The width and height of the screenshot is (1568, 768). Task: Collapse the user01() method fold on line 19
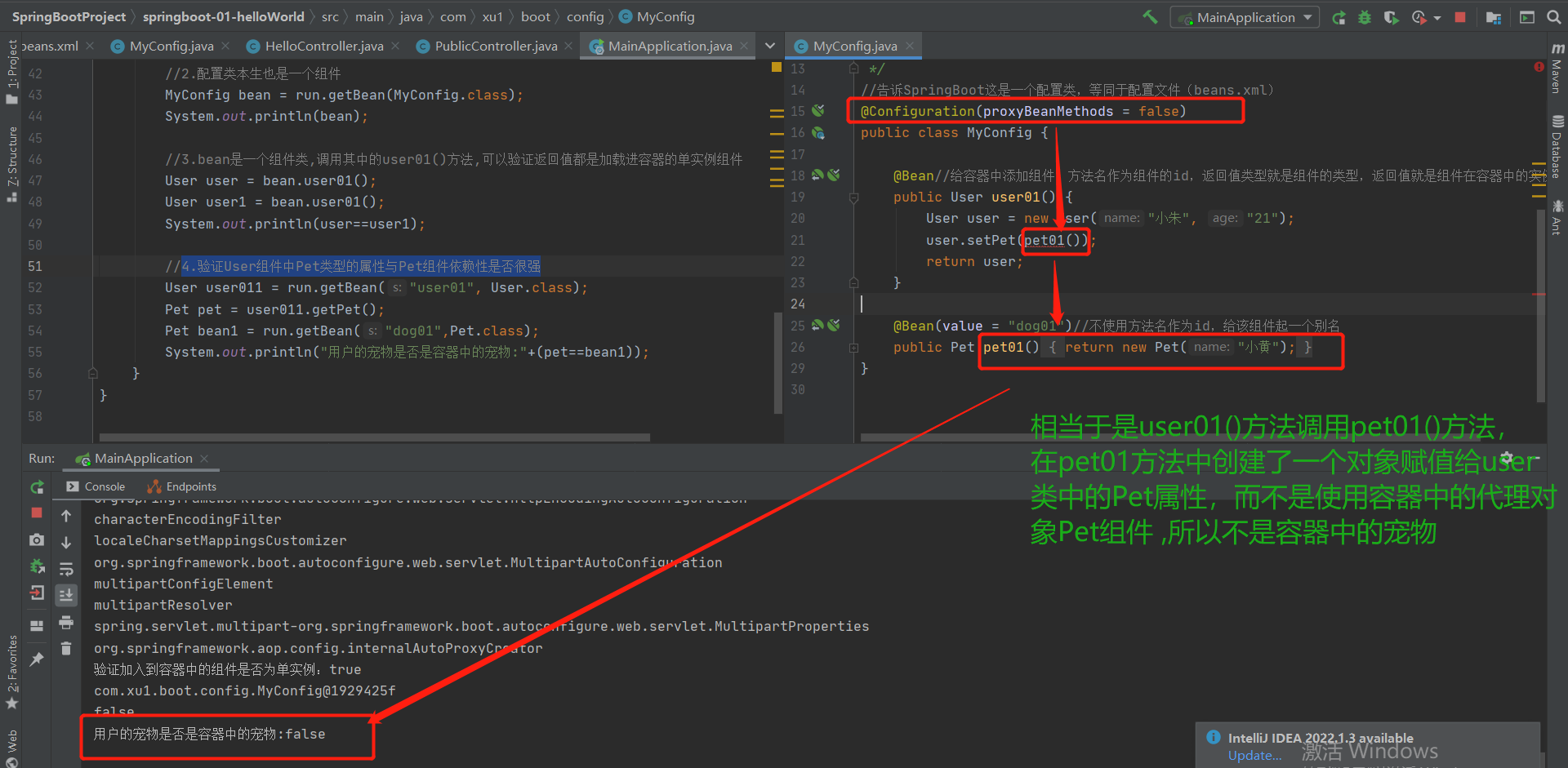point(853,197)
